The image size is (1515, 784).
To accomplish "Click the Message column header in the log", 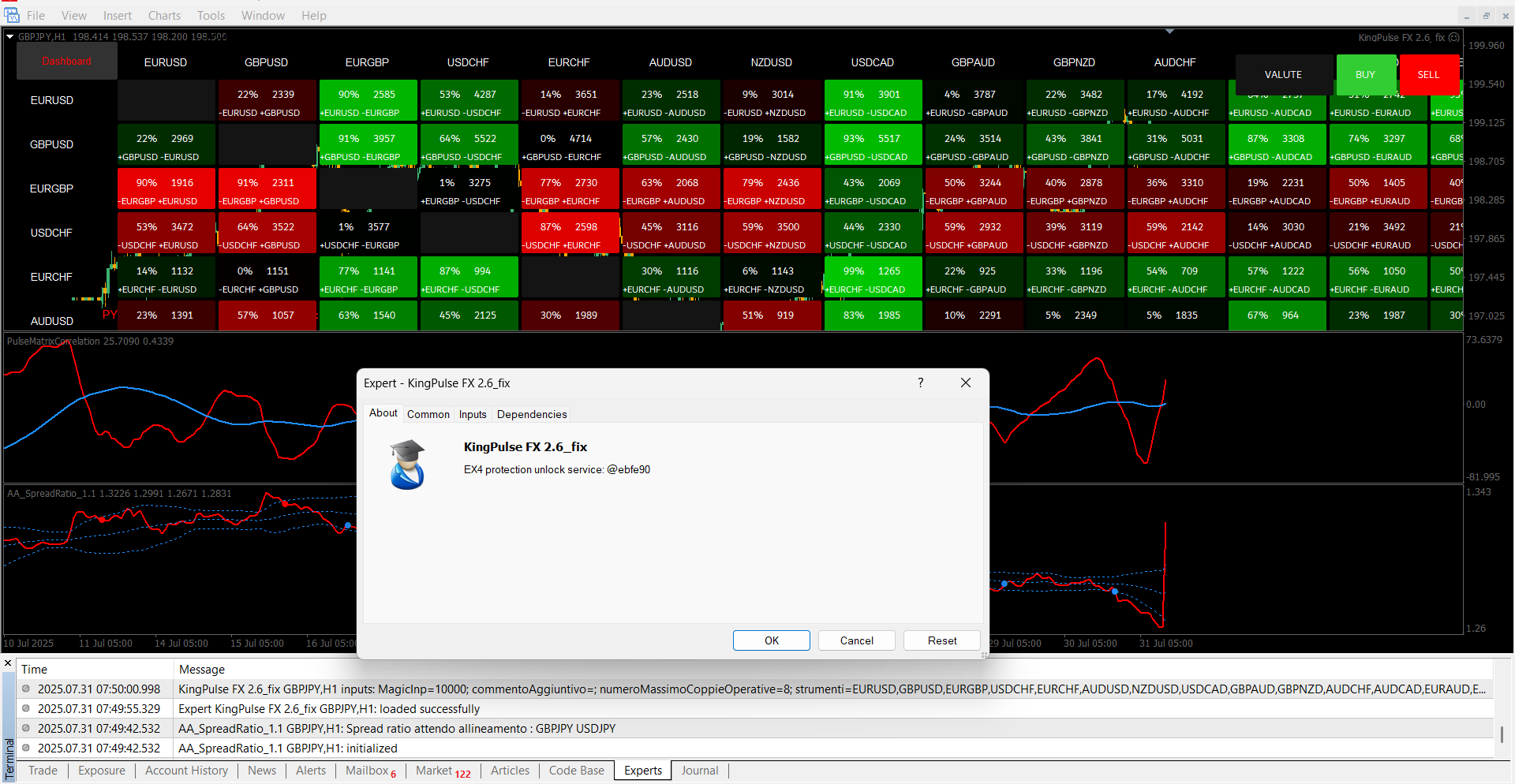I will click(834, 669).
